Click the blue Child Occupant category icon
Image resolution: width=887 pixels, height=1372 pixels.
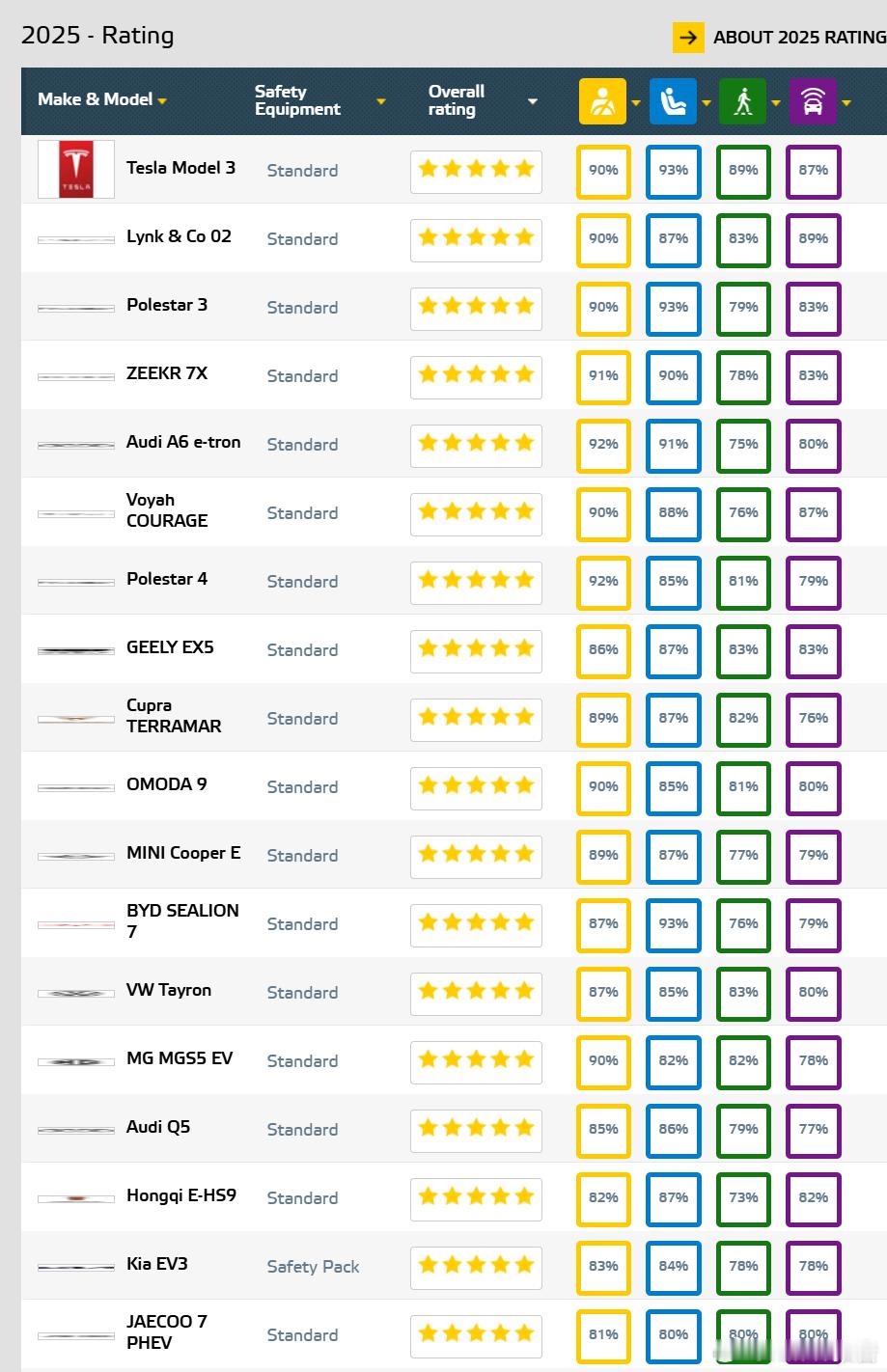point(673,101)
